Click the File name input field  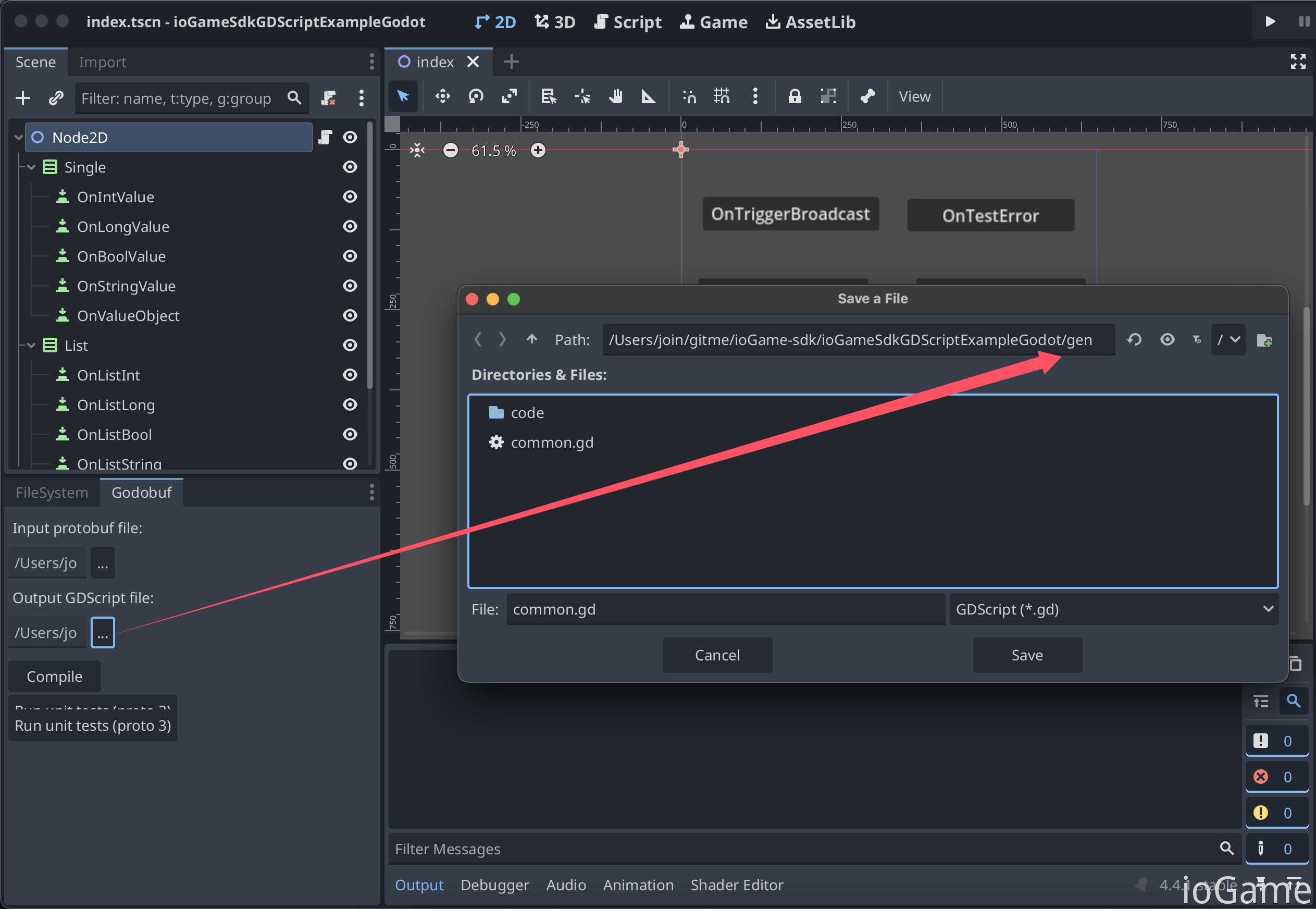(x=725, y=609)
